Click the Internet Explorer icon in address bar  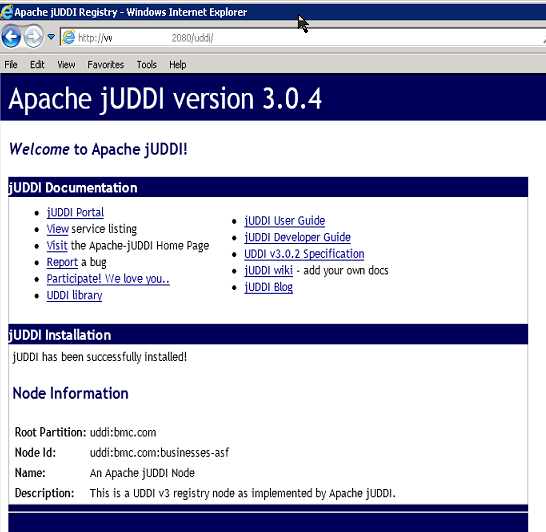[x=69, y=37]
